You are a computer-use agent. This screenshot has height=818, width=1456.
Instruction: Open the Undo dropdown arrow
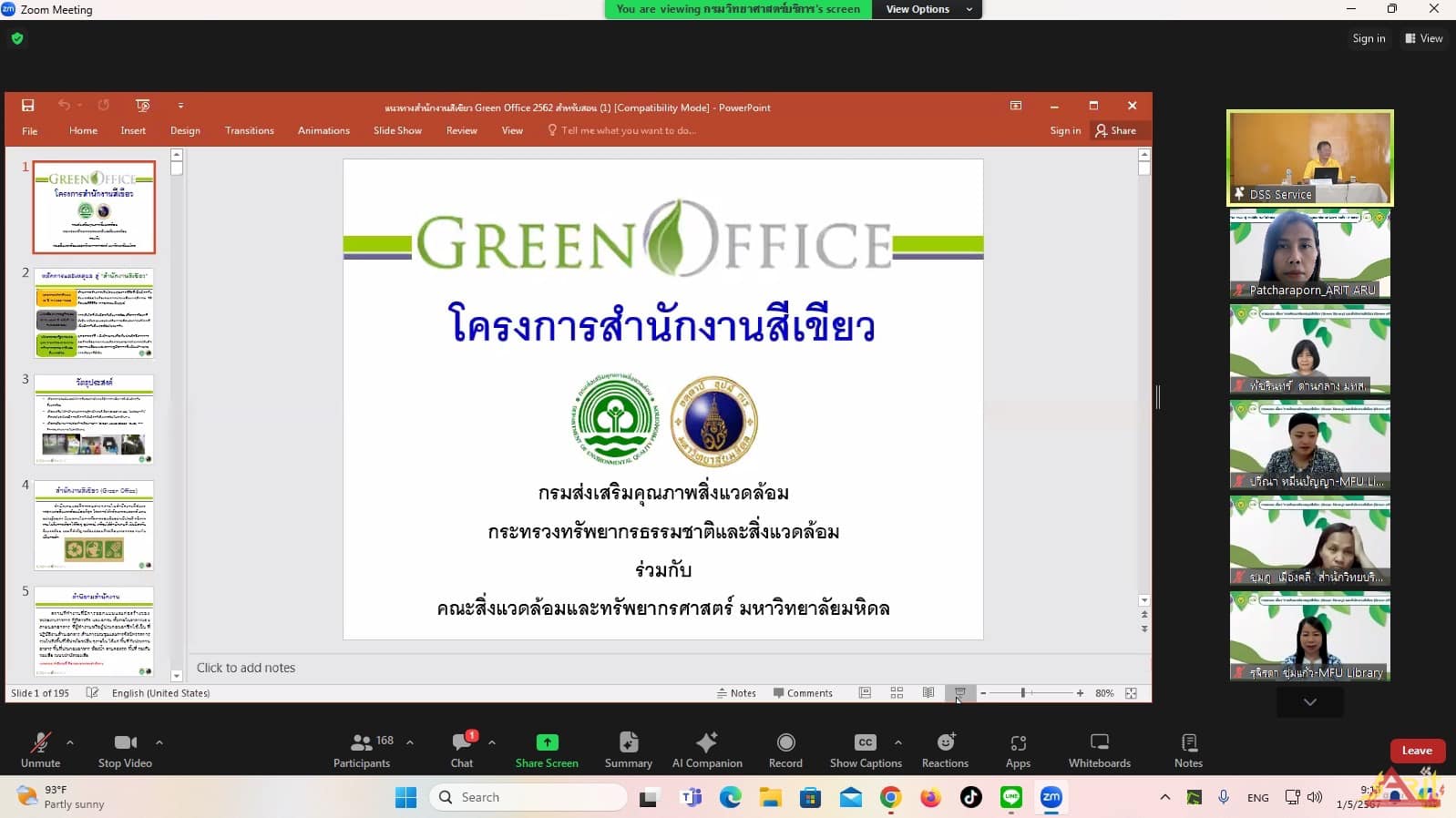(x=80, y=106)
